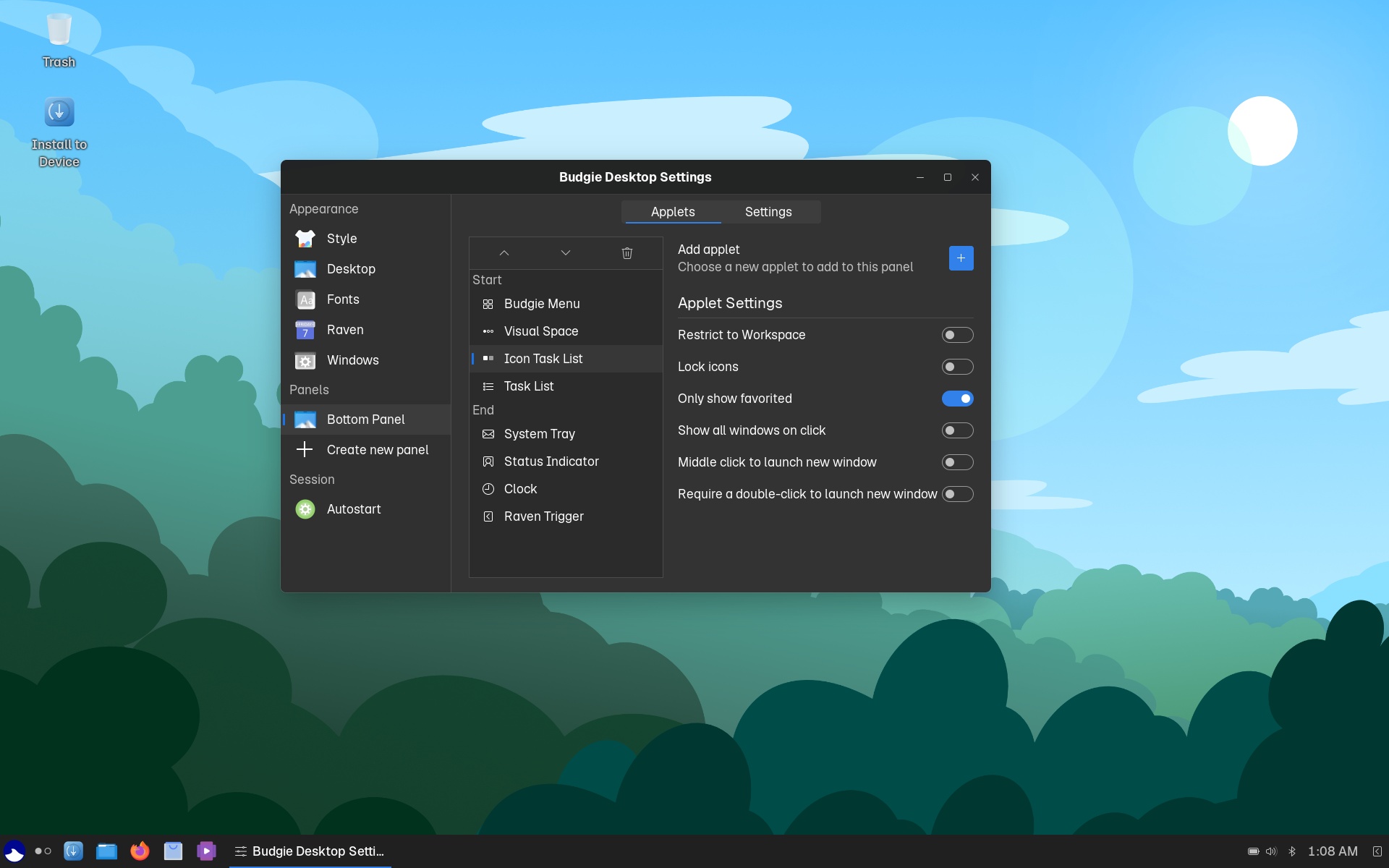Click Create new panel

pyautogui.click(x=377, y=450)
